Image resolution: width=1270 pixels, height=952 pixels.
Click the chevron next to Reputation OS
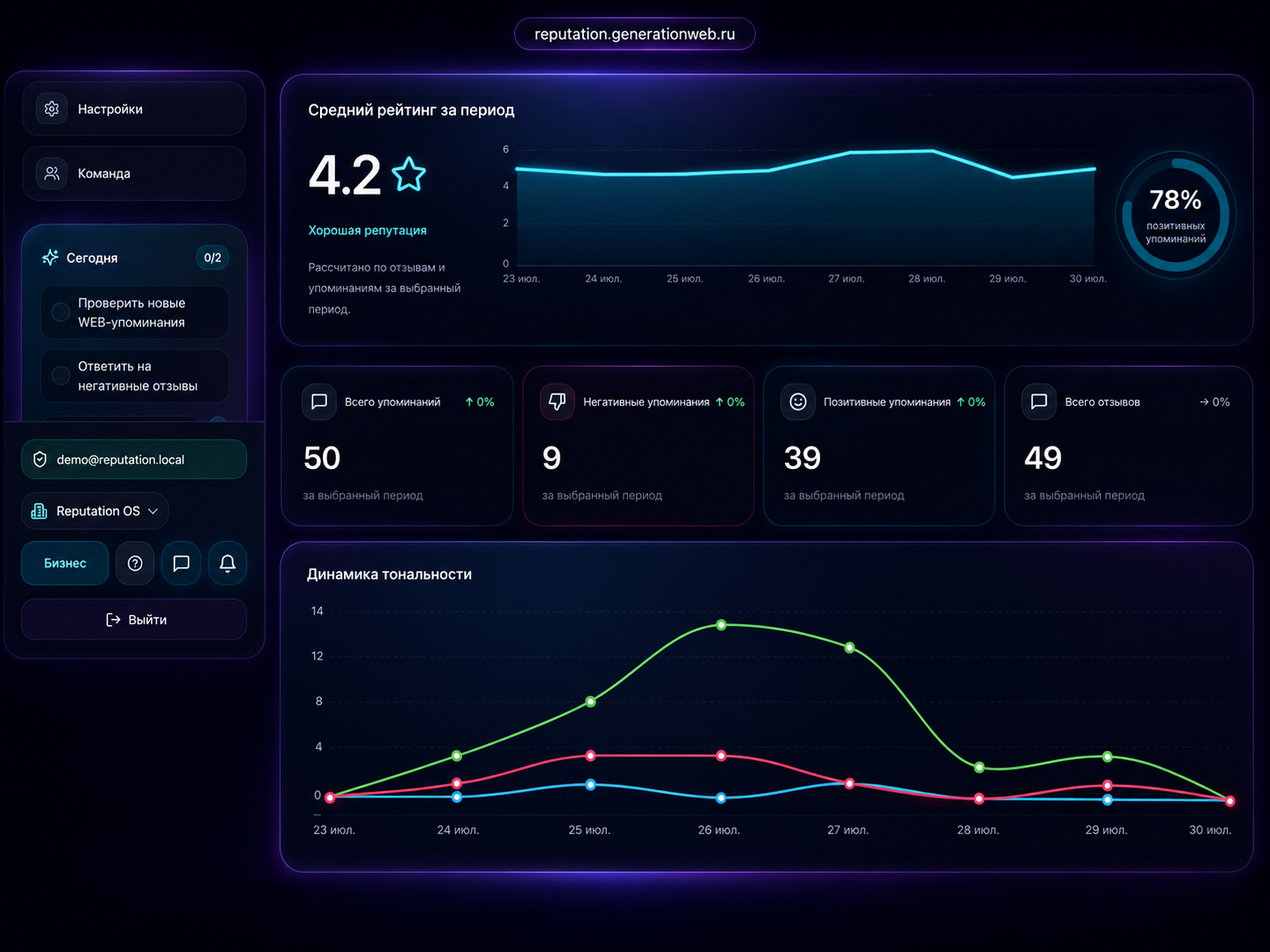tap(153, 511)
